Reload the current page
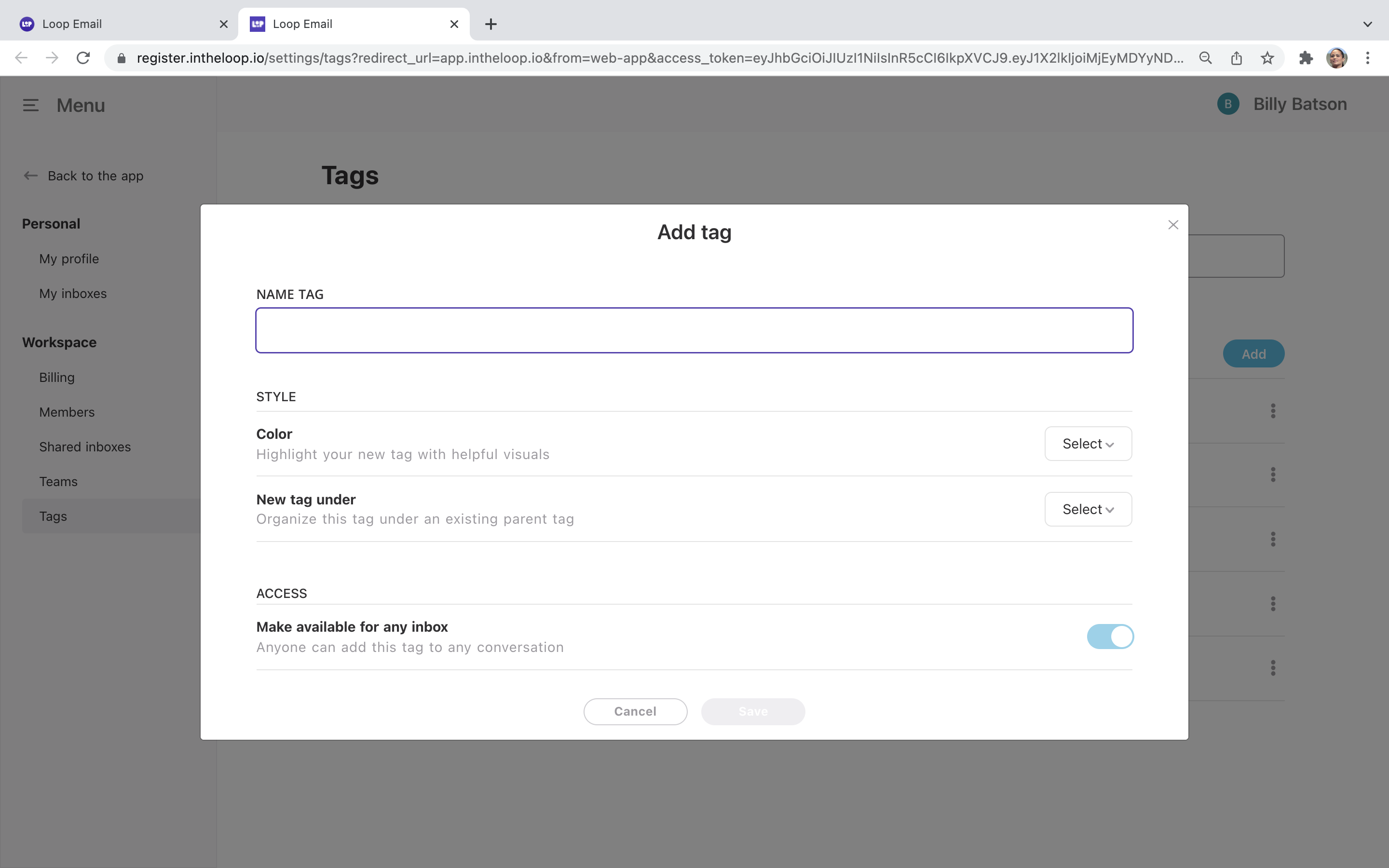1389x868 pixels. (x=83, y=57)
